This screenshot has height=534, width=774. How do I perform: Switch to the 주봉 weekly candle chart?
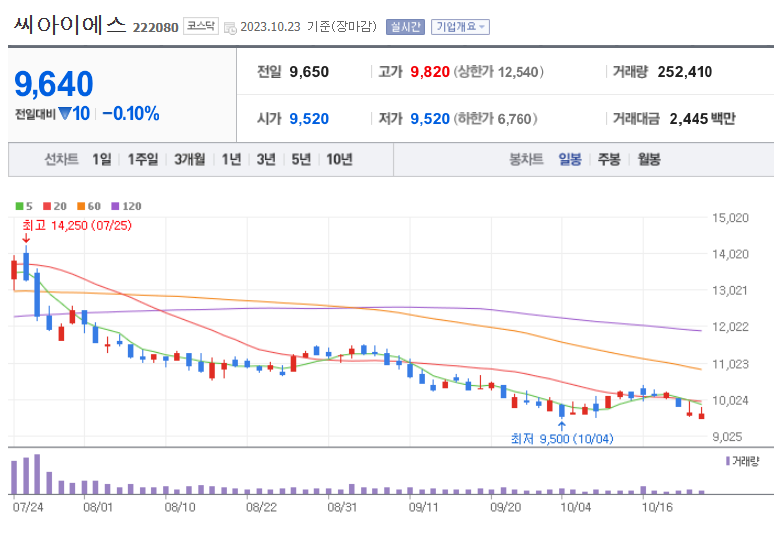609,159
